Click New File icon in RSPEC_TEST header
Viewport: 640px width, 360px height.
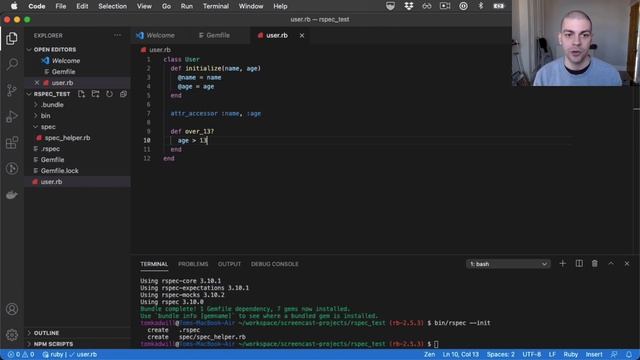pyautogui.click(x=81, y=94)
